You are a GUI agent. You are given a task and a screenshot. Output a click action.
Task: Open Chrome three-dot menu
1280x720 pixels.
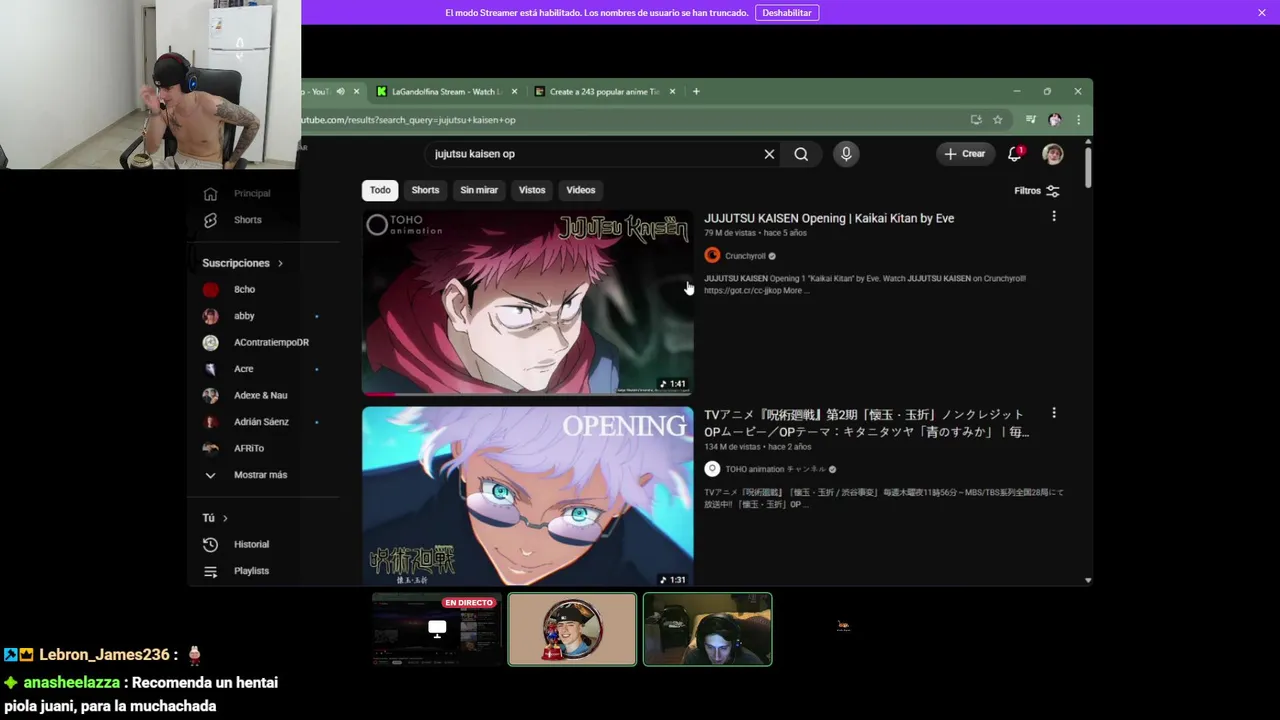click(x=1078, y=120)
